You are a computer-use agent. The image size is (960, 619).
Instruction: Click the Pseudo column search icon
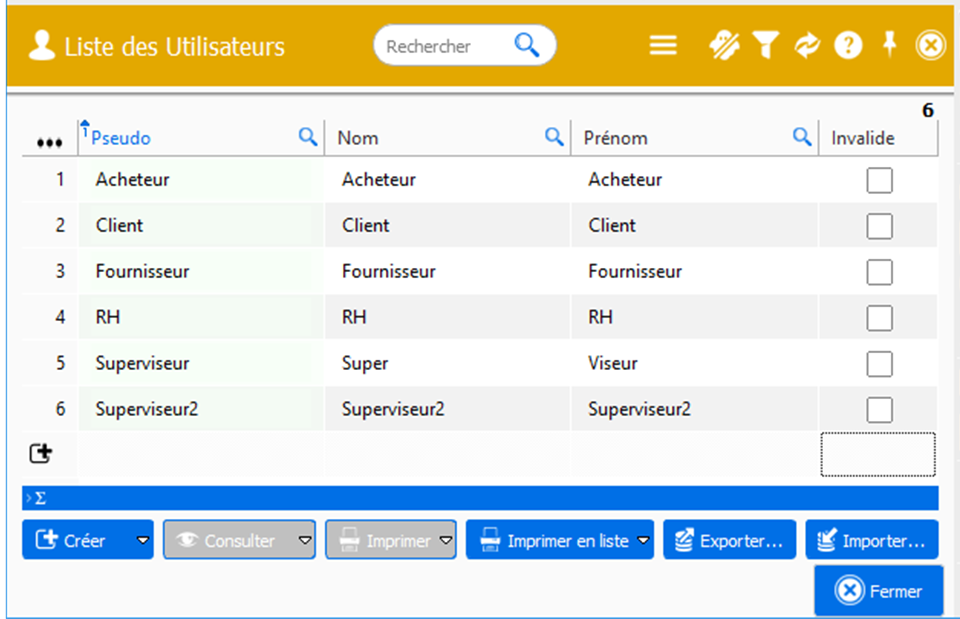[308, 138]
